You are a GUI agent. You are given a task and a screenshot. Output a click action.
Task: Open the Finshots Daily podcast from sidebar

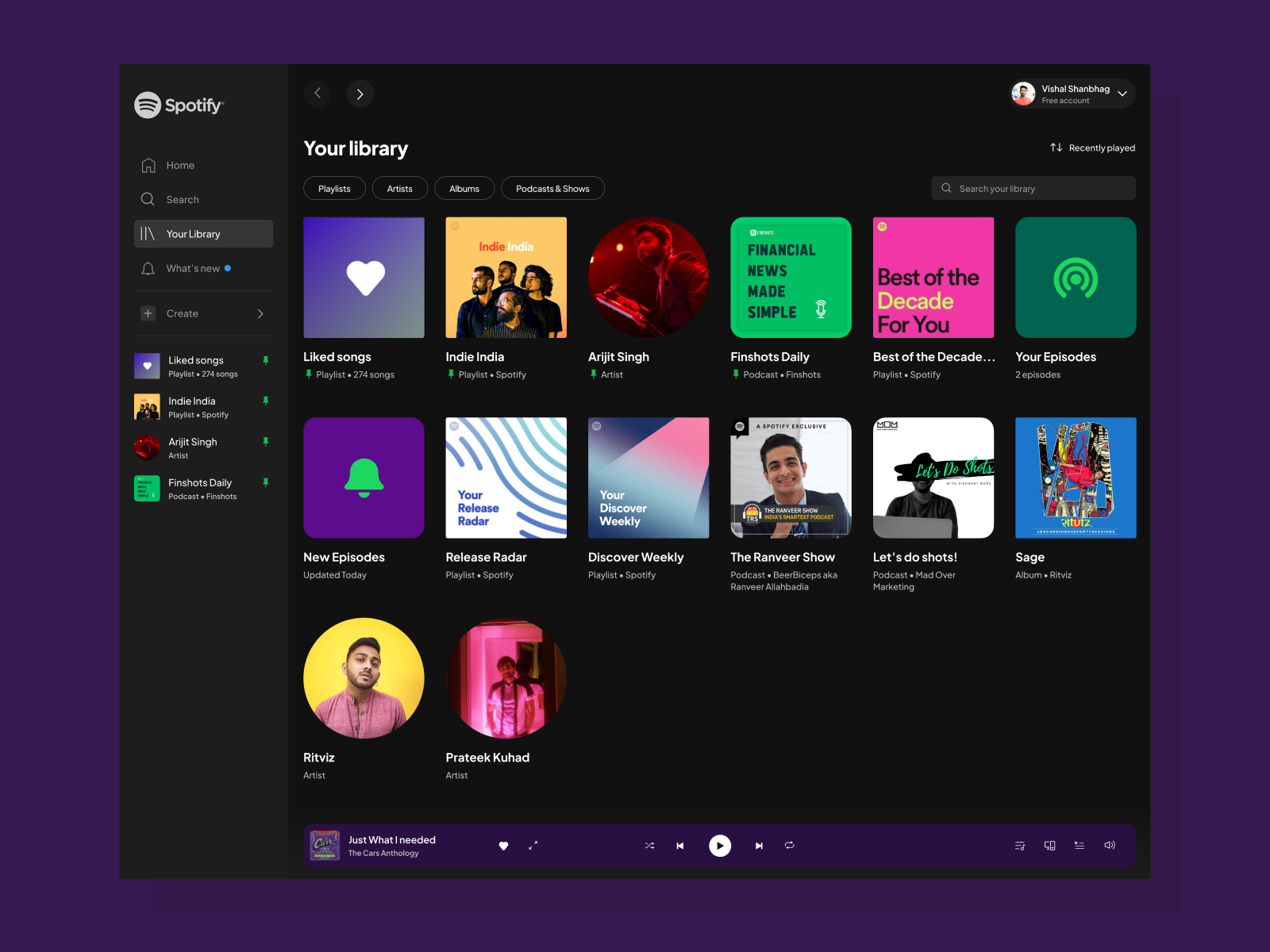(x=199, y=488)
